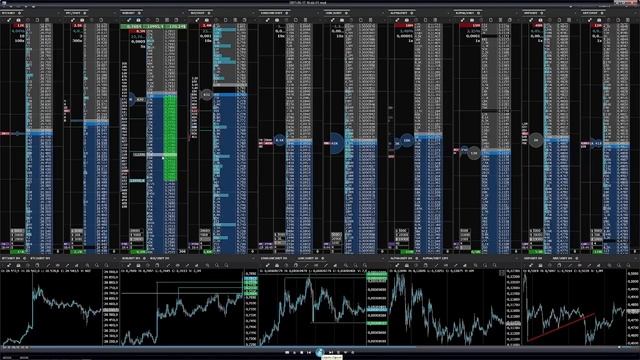Click last toolbar icon in third order book panel
The image size is (640, 360).
[x=176, y=20]
